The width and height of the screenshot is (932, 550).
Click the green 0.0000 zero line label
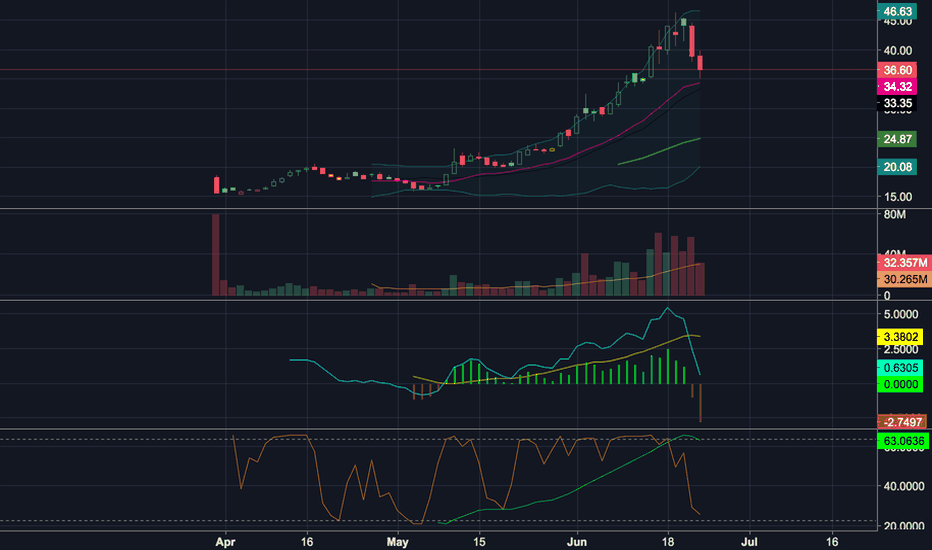tap(900, 384)
